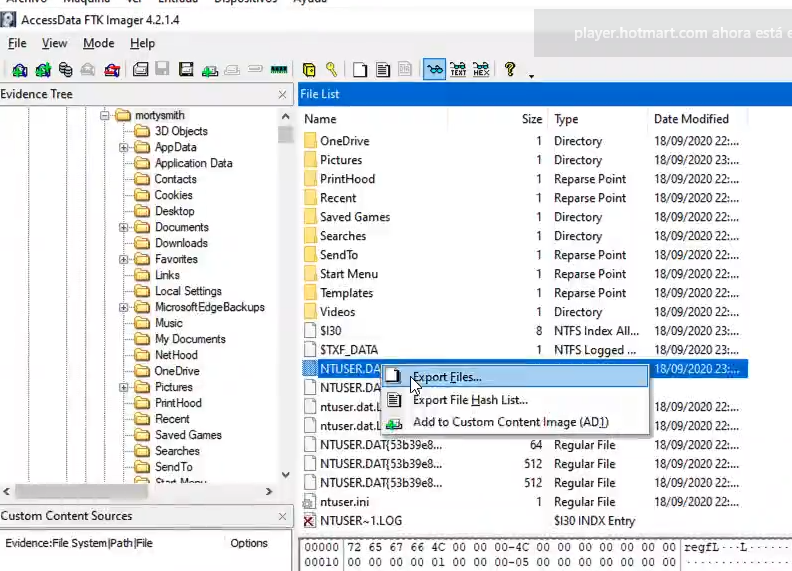The image size is (792, 571).
Task: Select 3D Objects folder in tree
Action: tap(181, 131)
